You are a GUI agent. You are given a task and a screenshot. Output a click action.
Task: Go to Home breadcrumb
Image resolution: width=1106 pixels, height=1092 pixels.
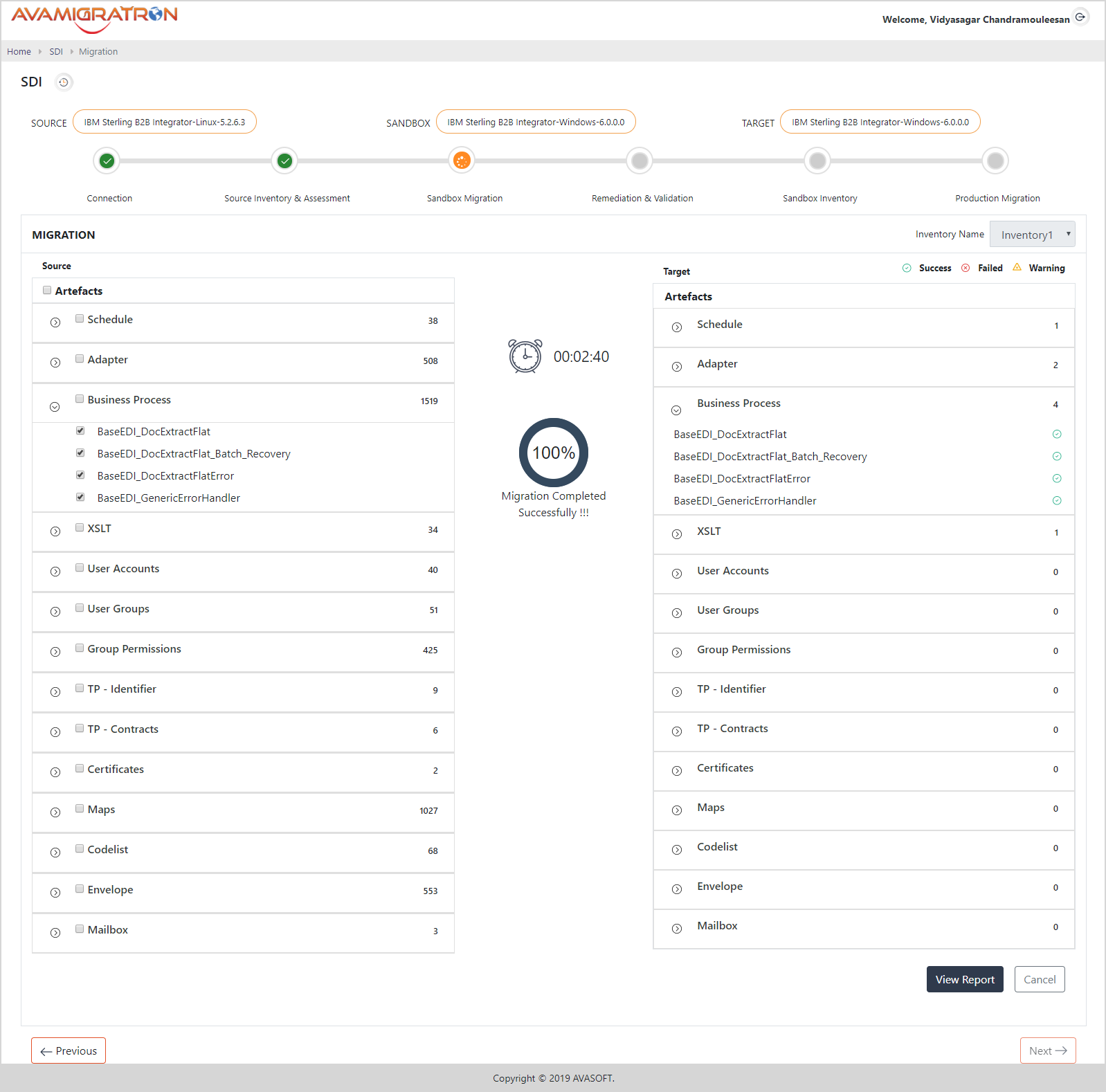coord(19,52)
